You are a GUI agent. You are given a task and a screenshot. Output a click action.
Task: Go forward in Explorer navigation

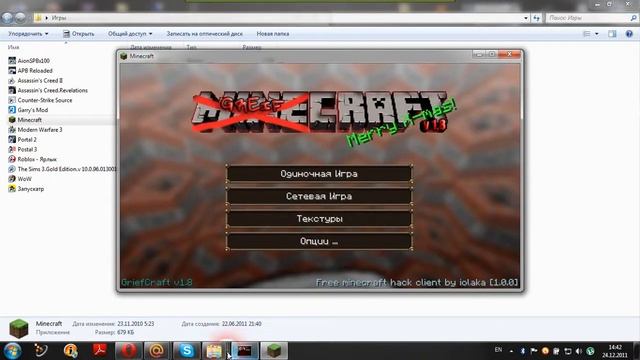(x=20, y=18)
